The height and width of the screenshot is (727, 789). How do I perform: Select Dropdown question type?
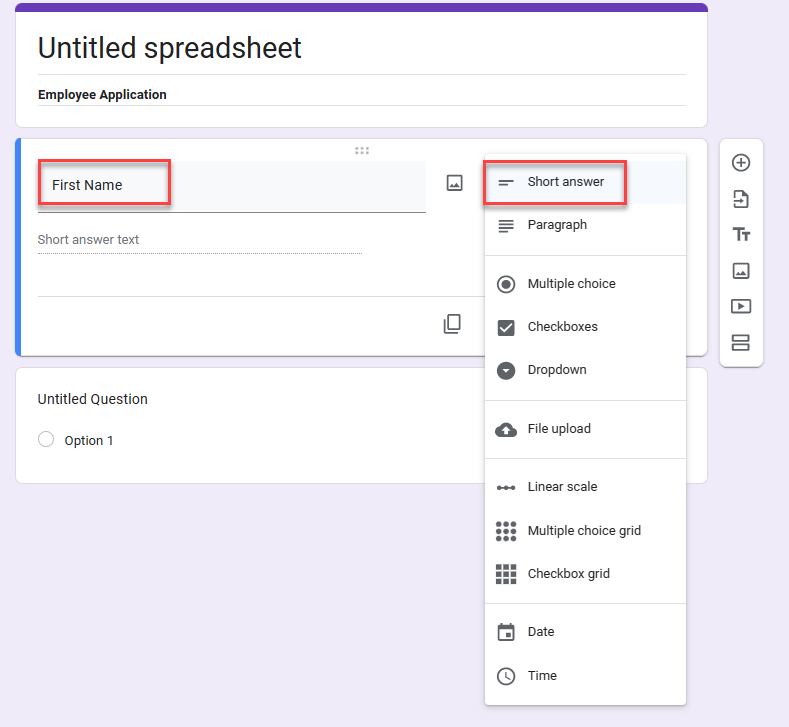pyautogui.click(x=557, y=370)
